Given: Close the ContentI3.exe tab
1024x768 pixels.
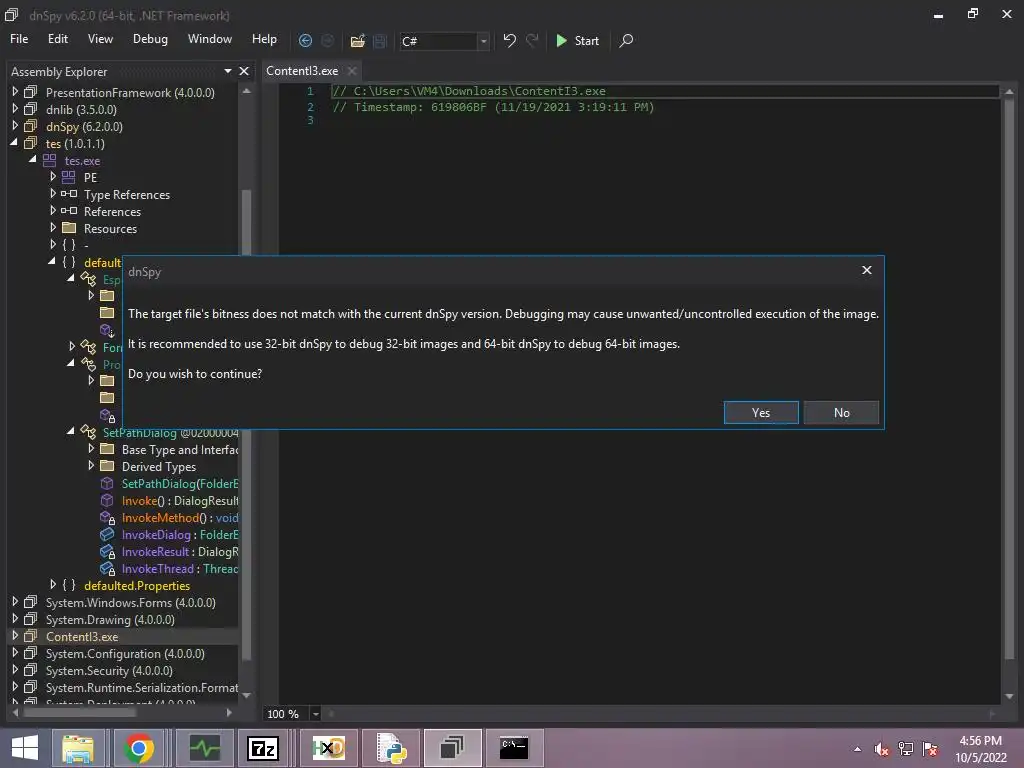Looking at the screenshot, I should [352, 71].
